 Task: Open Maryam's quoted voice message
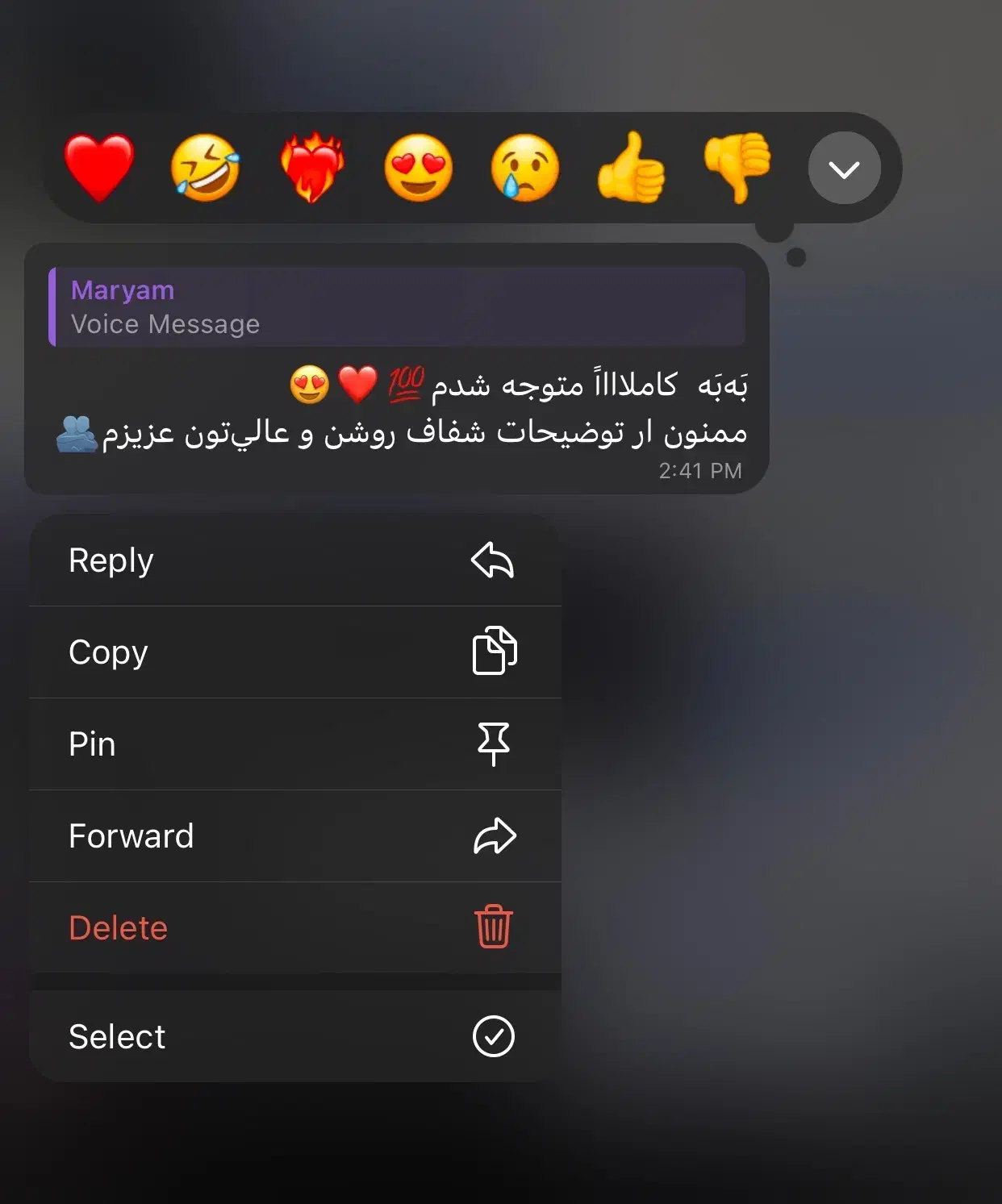pos(397,306)
